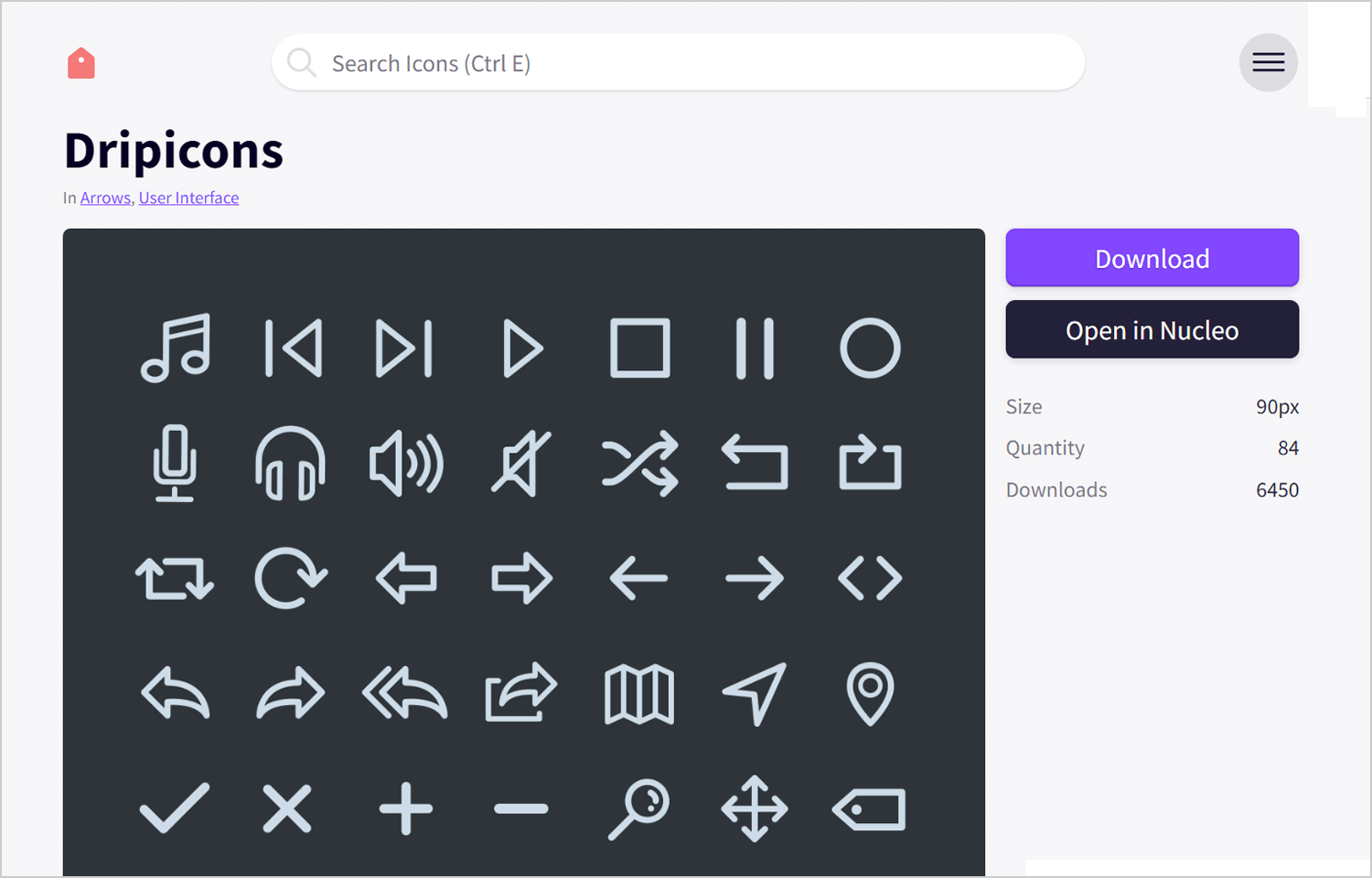Select the folded map icon
This screenshot has width=1372, height=878.
(x=639, y=693)
